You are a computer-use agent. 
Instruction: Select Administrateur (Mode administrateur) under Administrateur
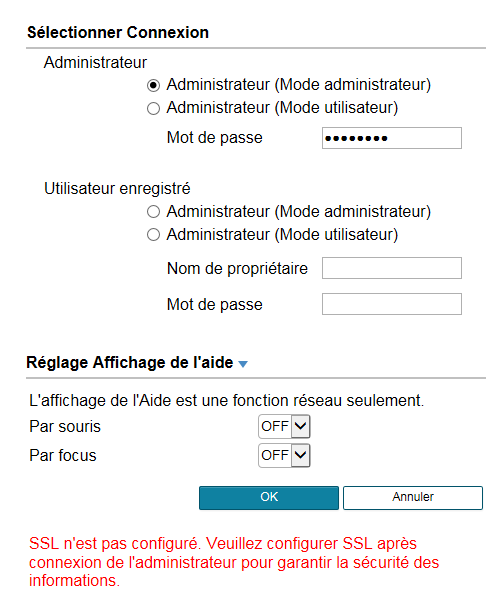(153, 85)
